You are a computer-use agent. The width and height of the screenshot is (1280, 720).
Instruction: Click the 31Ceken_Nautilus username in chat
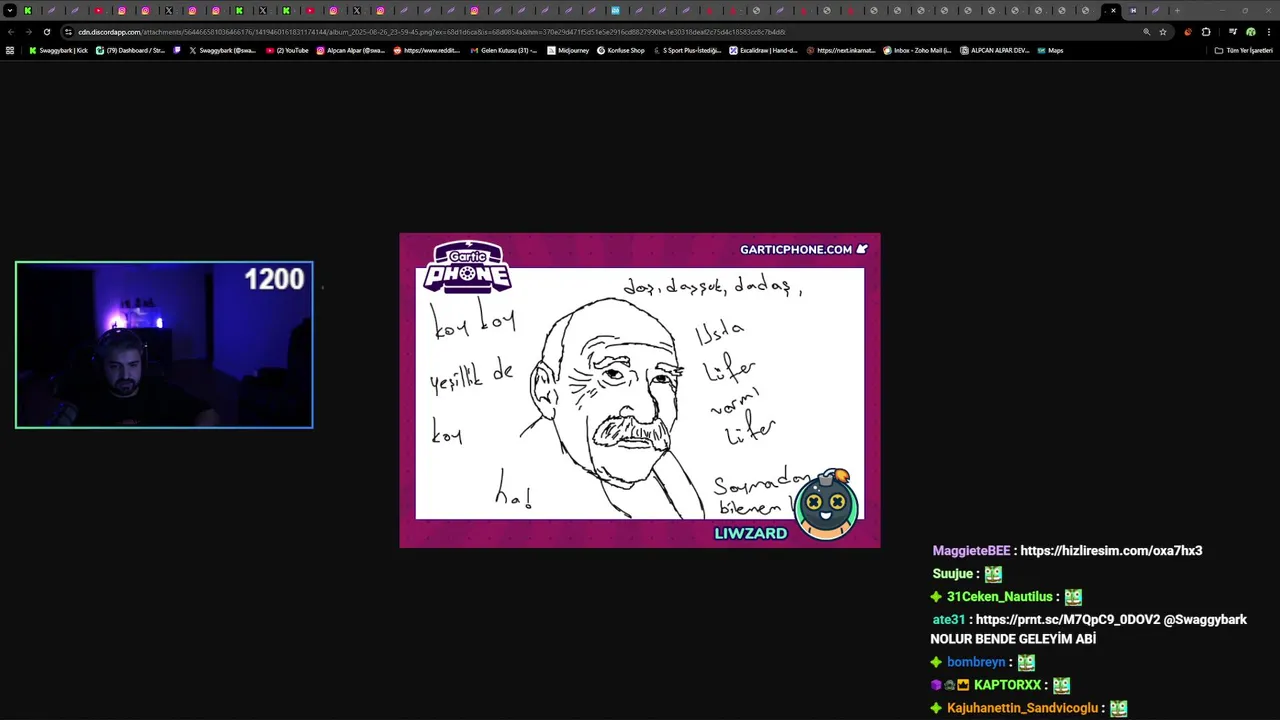(x=1000, y=597)
